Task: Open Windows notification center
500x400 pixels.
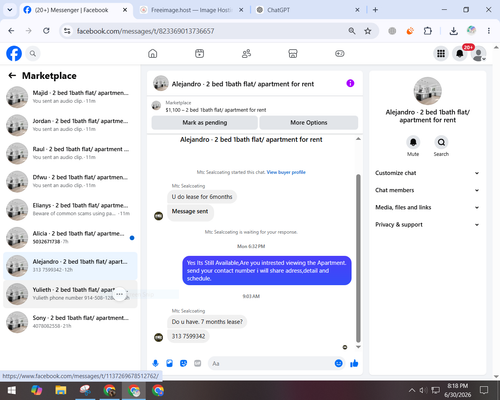Action: click(x=484, y=390)
